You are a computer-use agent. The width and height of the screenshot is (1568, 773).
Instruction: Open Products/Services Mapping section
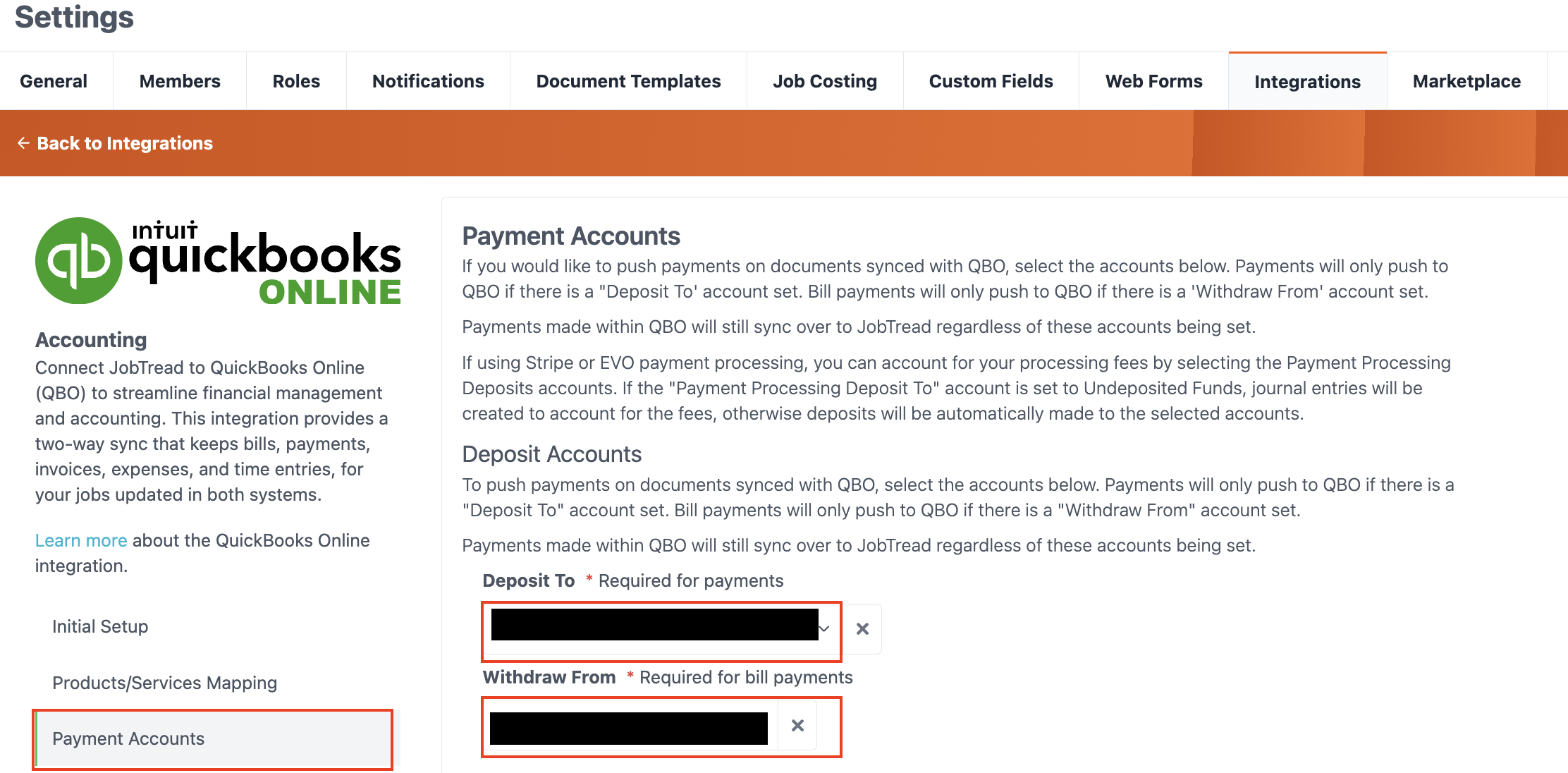(x=164, y=683)
